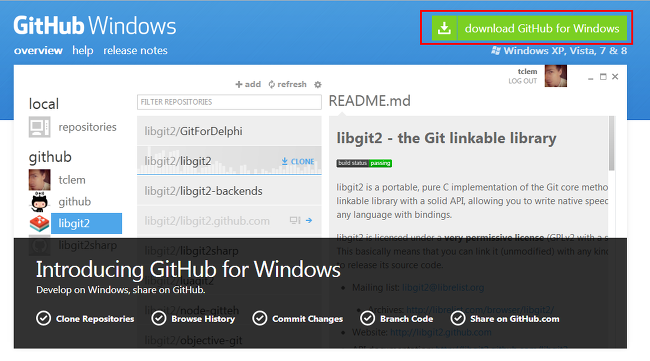Select the libgit2/GitForDelphi repository
The image size is (650, 361).
click(x=229, y=131)
